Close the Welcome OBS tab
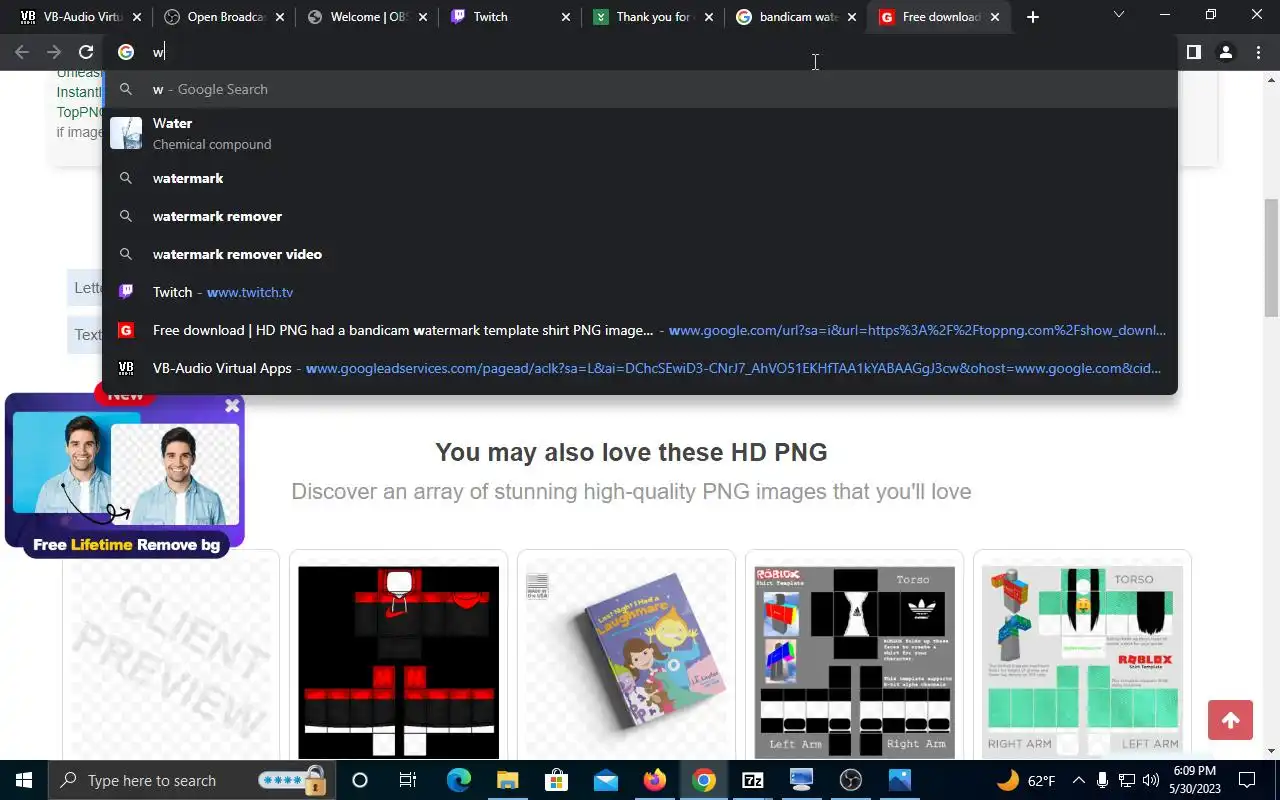The width and height of the screenshot is (1280, 800). pos(423,17)
